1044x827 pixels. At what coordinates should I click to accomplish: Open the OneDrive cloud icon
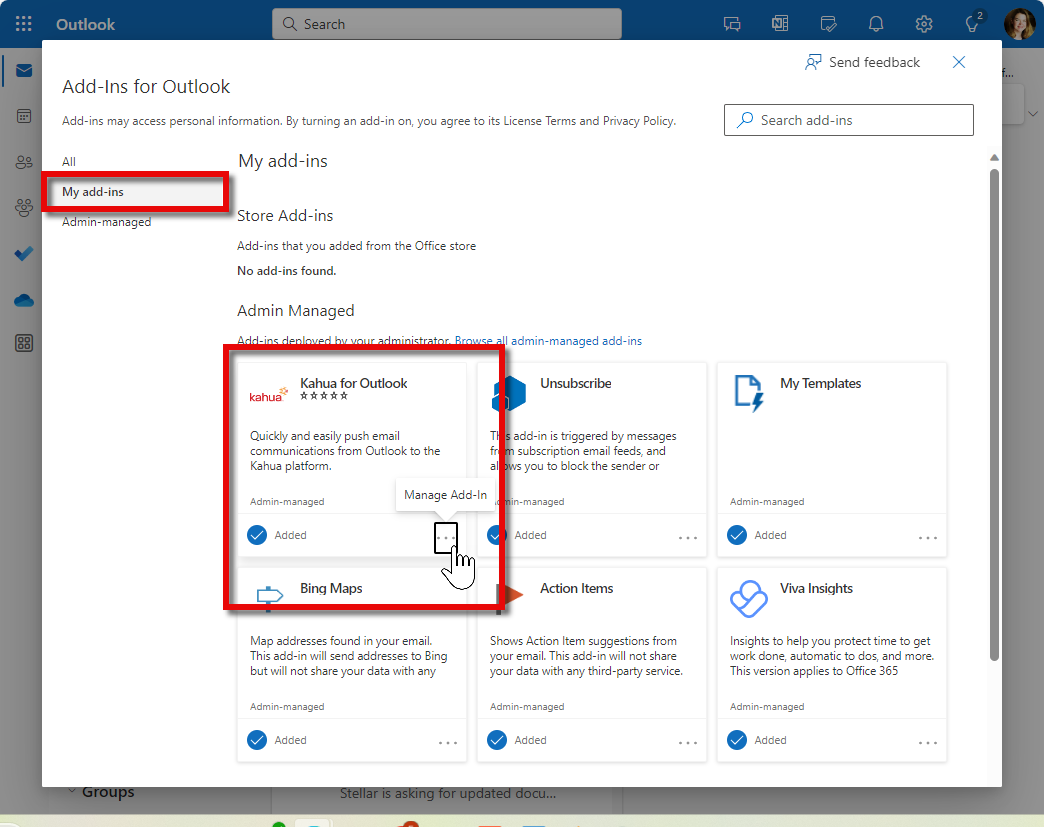point(24,300)
